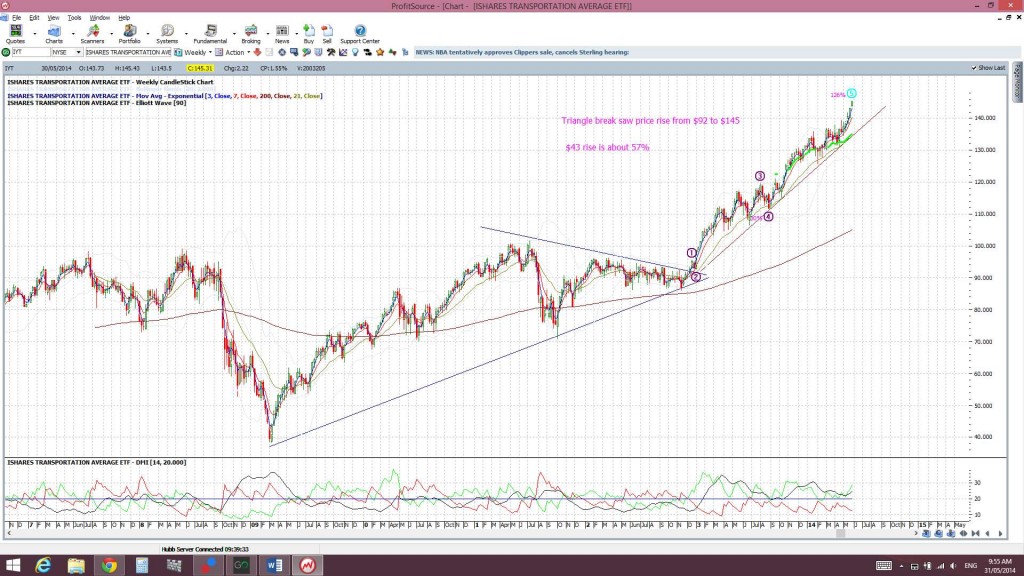The width and height of the screenshot is (1024, 576).
Task: Open the Broking toolbar icon
Action: pyautogui.click(x=251, y=30)
